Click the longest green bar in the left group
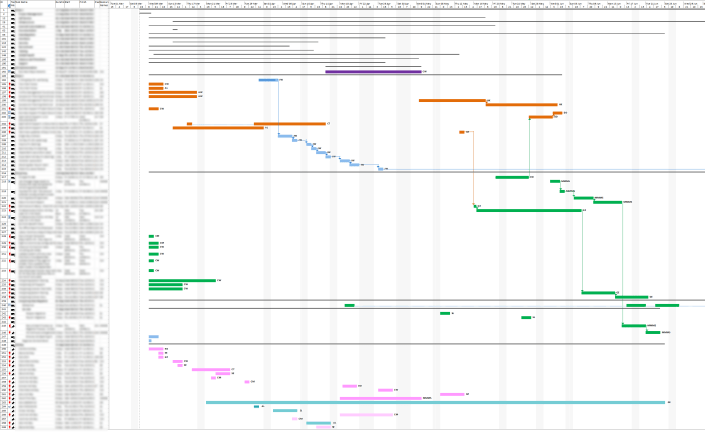The image size is (705, 432). [182, 281]
